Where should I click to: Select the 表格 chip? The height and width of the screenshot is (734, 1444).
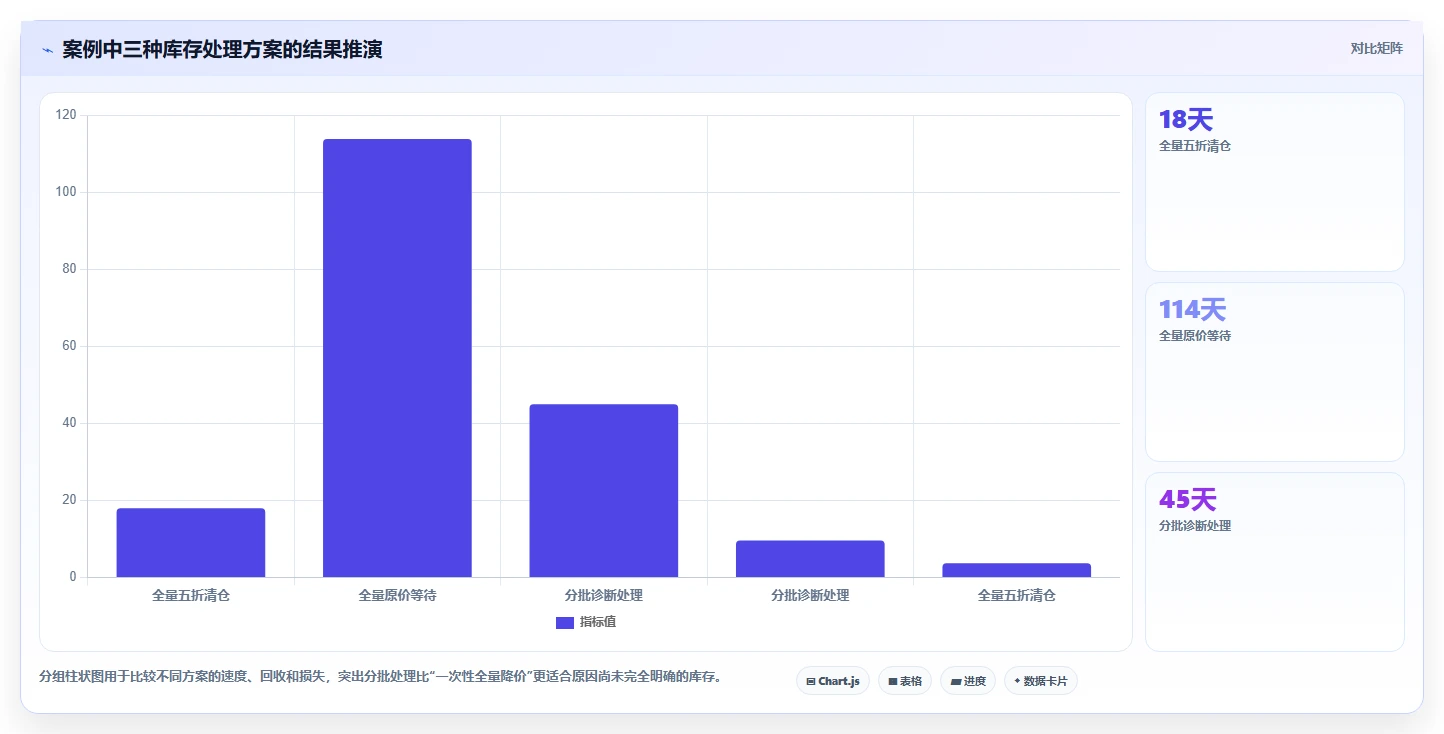click(905, 681)
